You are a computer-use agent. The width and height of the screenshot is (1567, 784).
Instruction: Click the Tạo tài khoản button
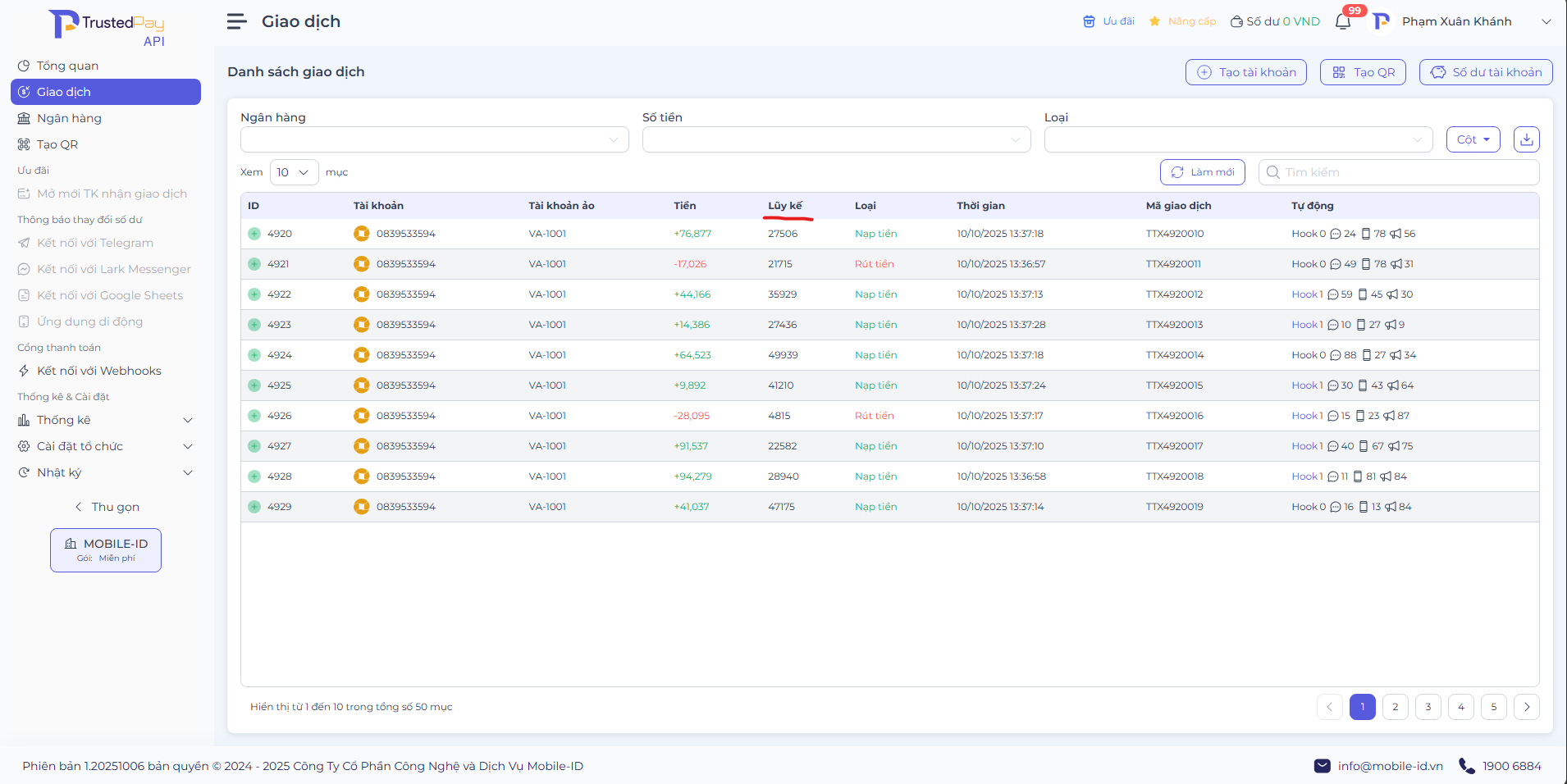coord(1245,72)
